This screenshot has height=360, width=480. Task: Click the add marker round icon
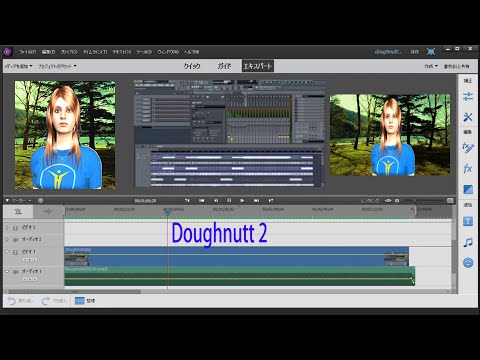click(x=40, y=200)
